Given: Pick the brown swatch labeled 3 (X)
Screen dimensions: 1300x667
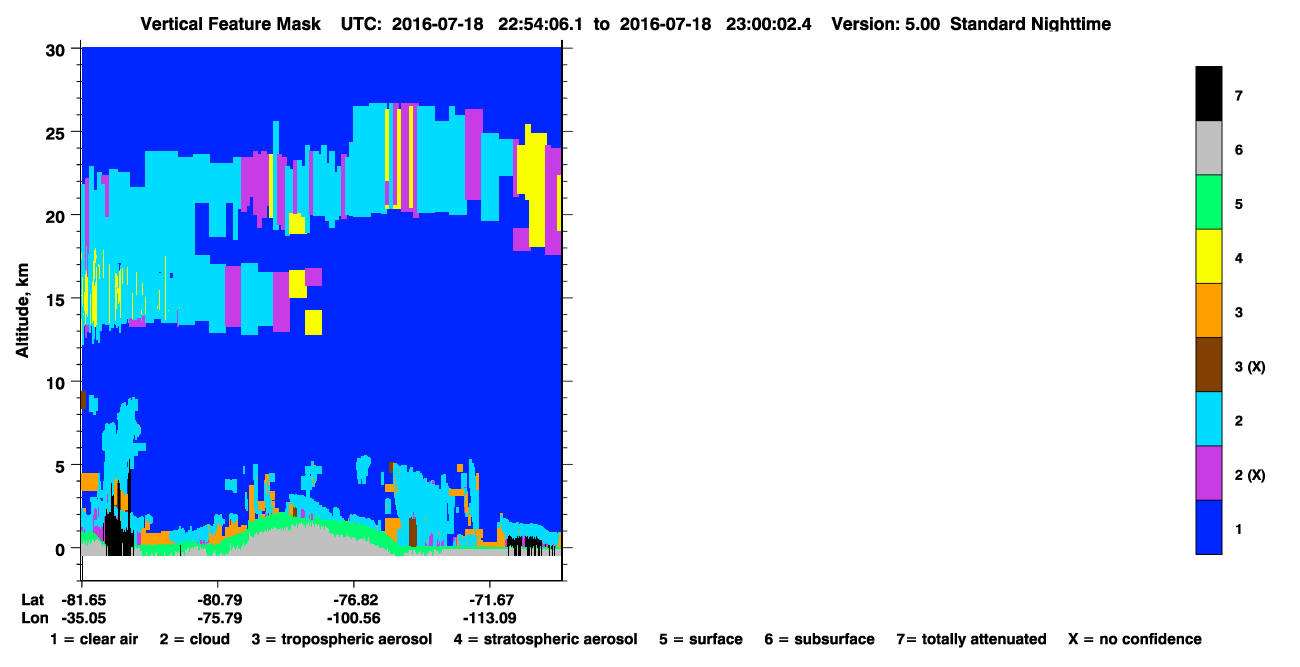Looking at the screenshot, I should (1209, 364).
